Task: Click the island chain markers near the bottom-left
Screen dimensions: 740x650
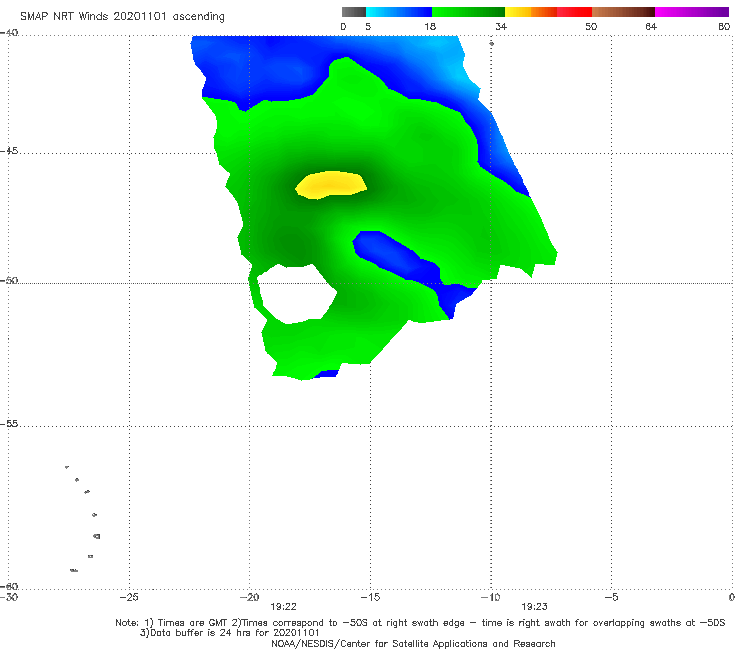Action: click(x=84, y=518)
